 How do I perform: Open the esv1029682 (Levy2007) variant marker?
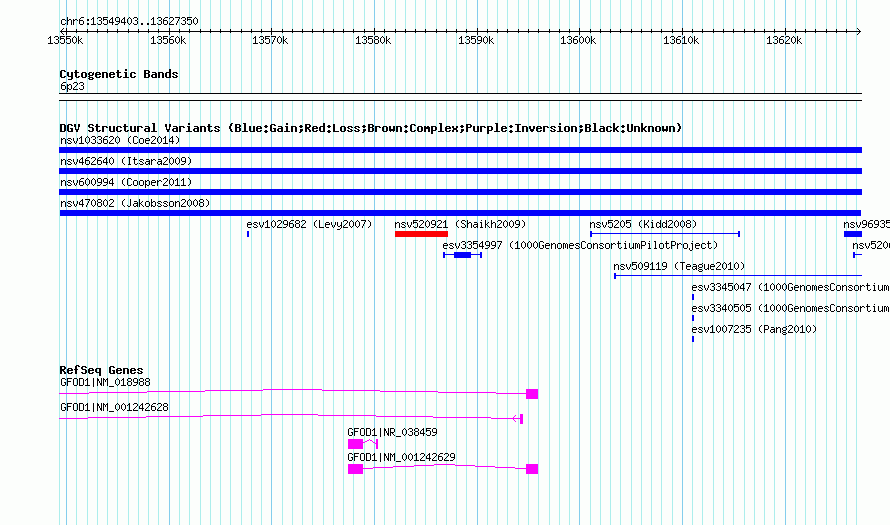[248, 234]
